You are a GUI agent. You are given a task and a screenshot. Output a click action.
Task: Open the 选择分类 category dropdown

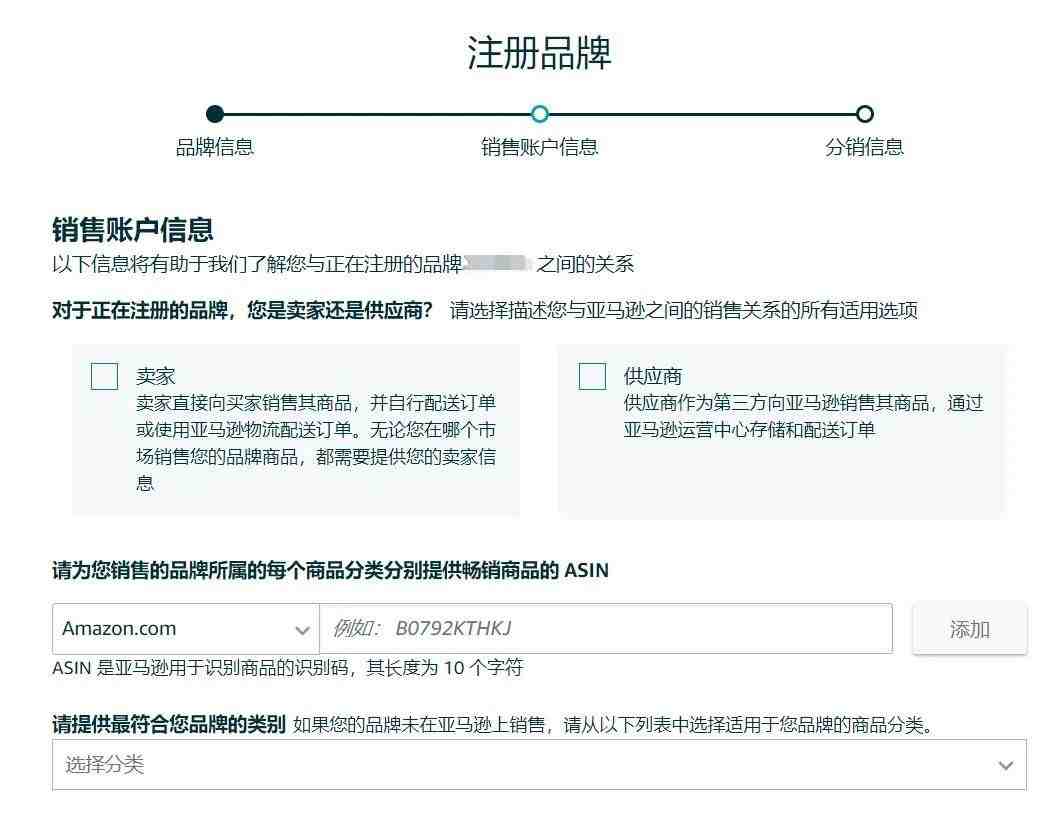(539, 765)
